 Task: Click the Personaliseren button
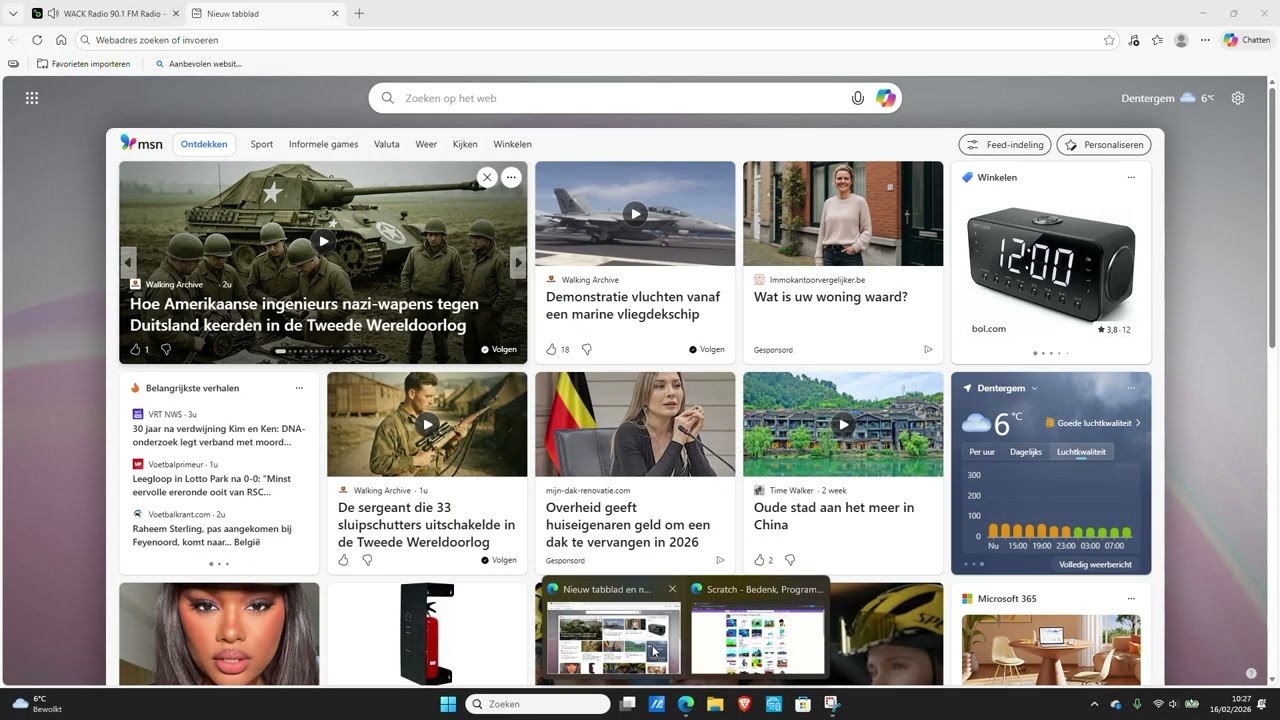pos(1104,145)
